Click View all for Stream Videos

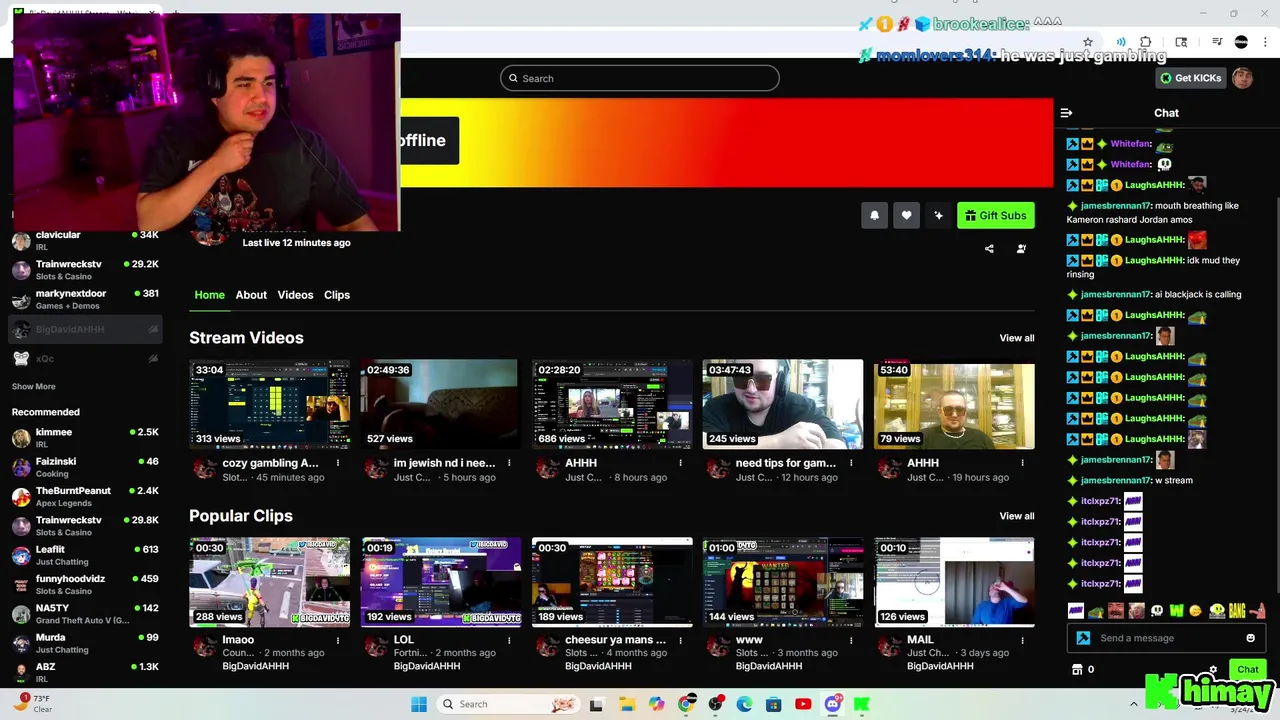click(1017, 338)
